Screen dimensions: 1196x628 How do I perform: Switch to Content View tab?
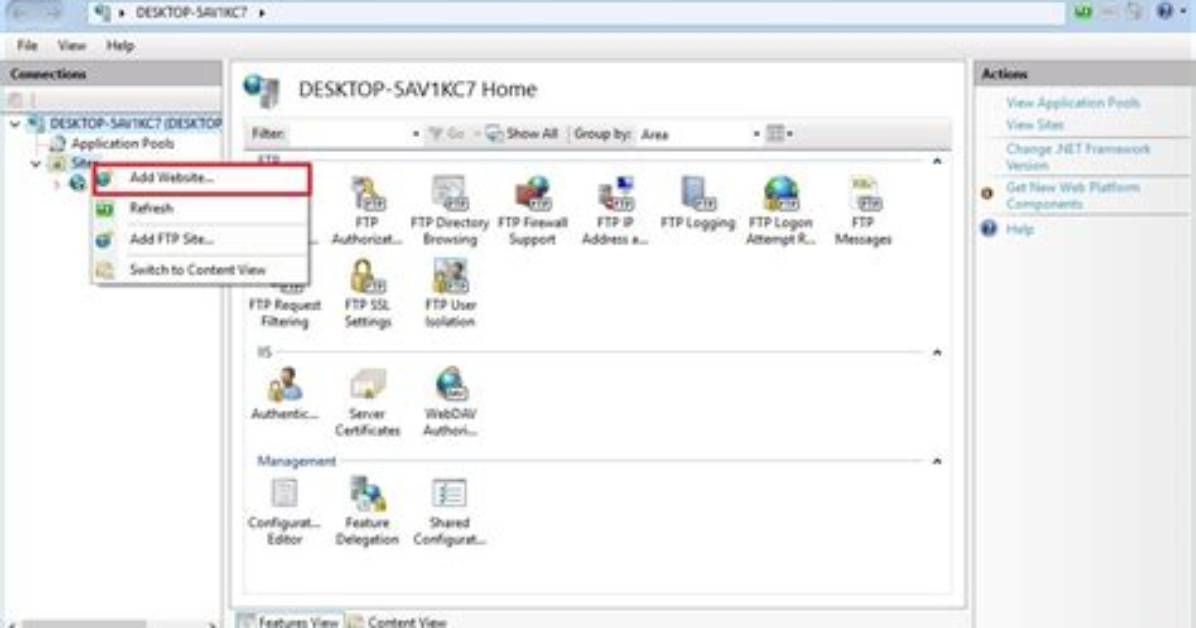pyautogui.click(x=397, y=620)
